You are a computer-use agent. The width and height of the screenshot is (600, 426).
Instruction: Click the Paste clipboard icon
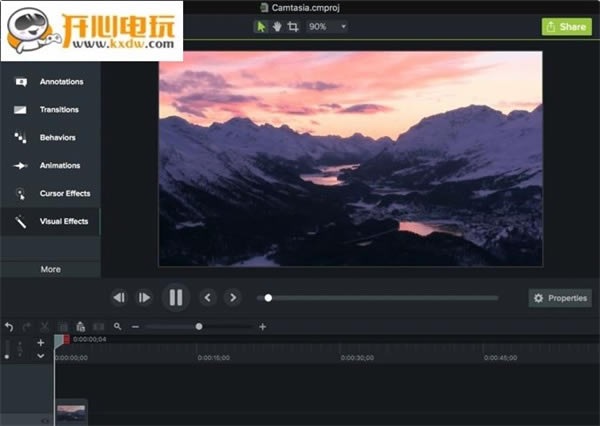(80, 327)
